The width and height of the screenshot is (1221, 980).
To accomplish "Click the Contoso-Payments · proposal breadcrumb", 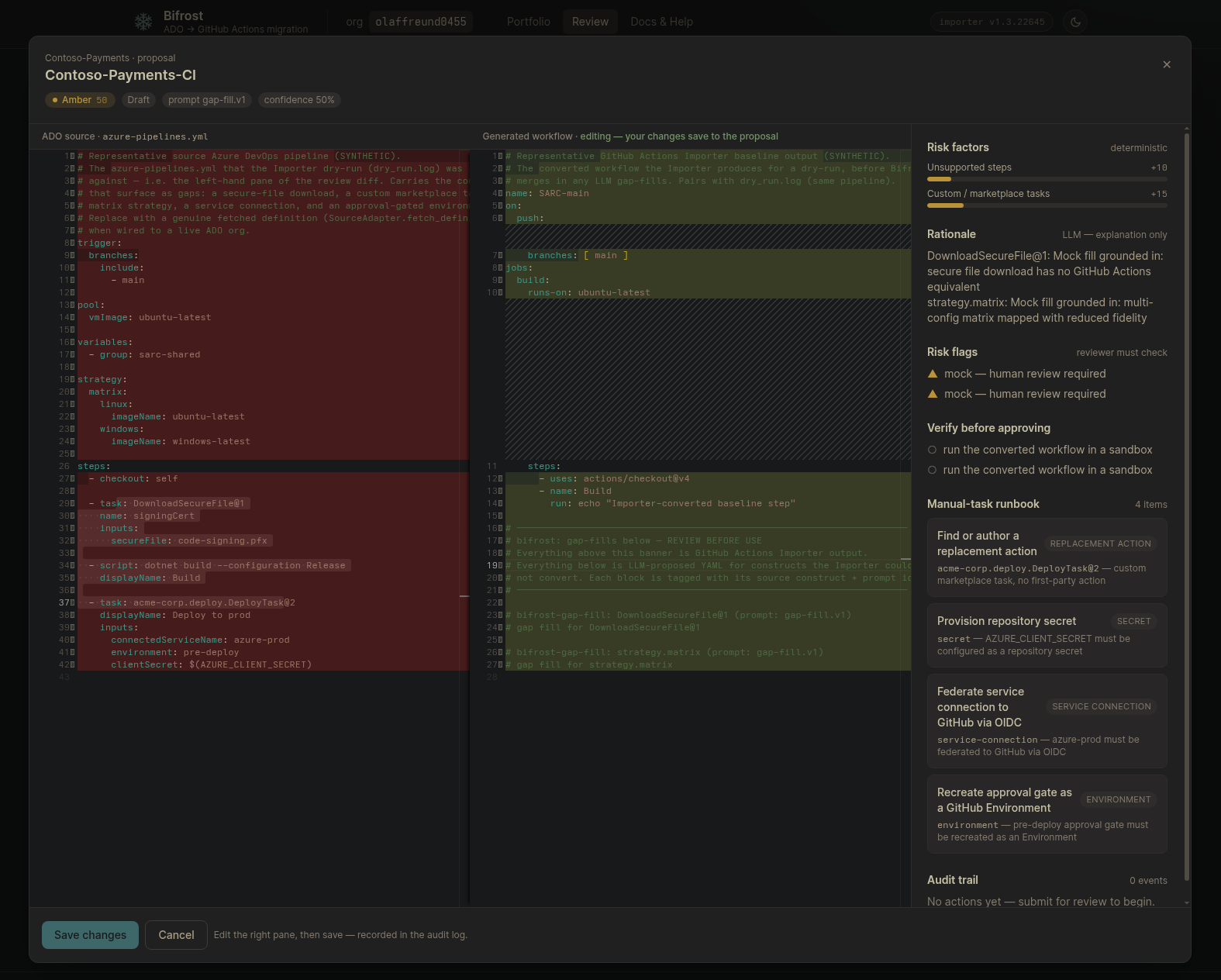I will coord(110,58).
